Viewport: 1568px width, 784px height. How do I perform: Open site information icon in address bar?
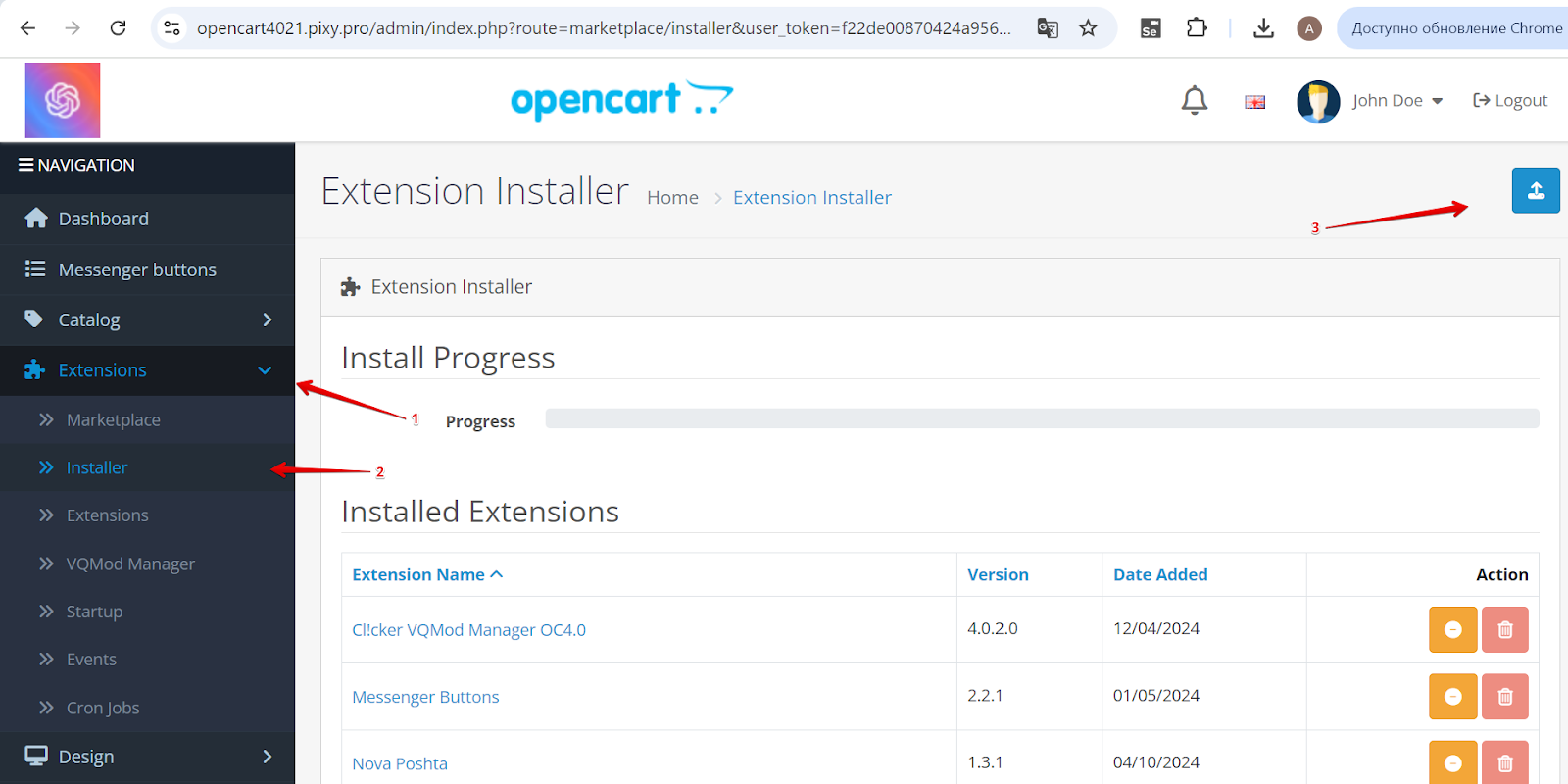coord(172,28)
